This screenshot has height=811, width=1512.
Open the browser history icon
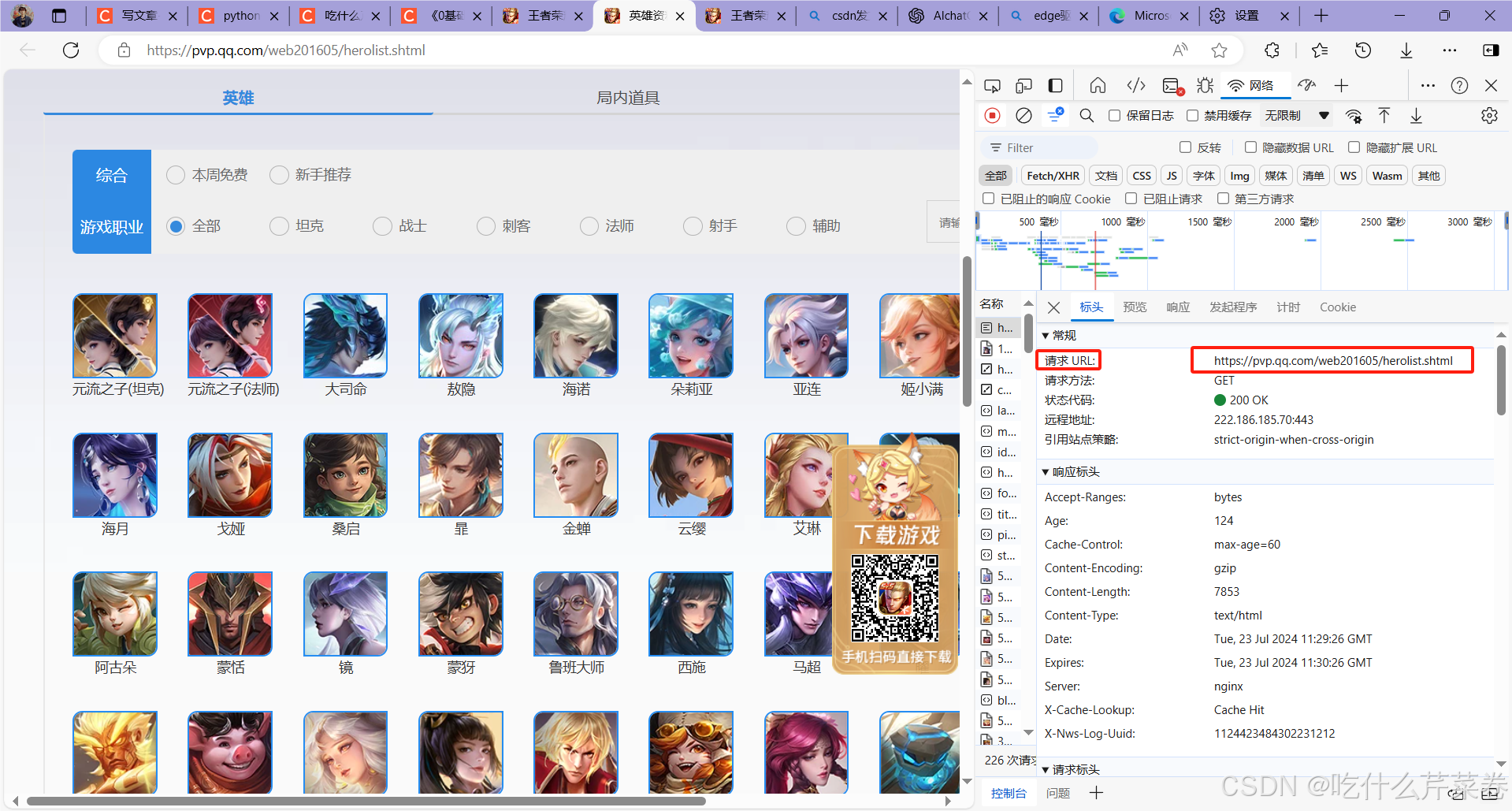(1363, 50)
